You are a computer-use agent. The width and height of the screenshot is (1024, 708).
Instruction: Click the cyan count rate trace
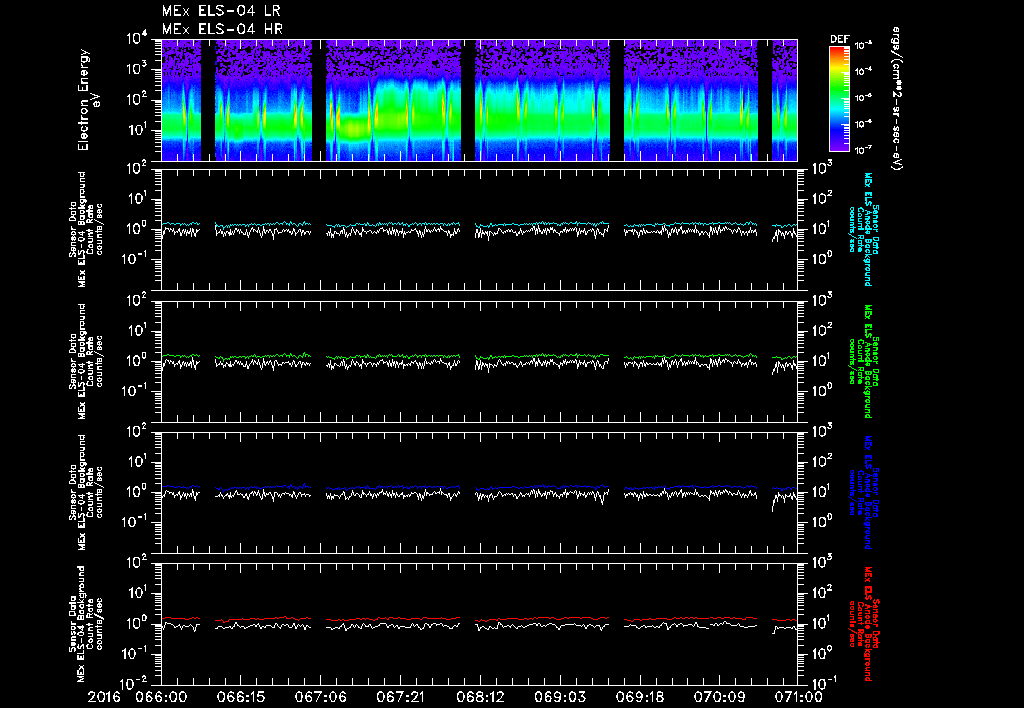392,225
